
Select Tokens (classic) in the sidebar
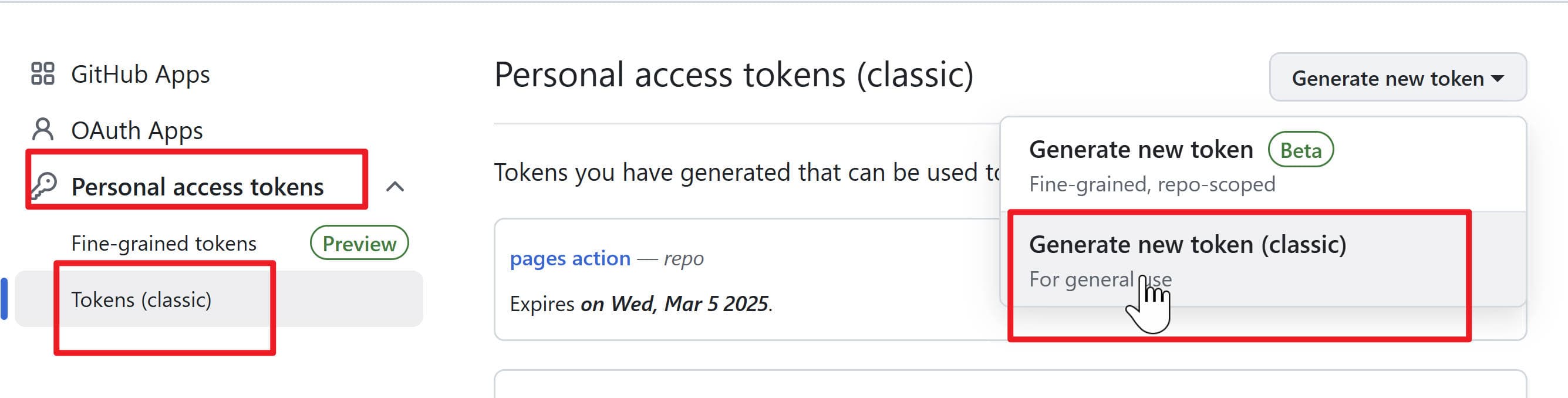coord(141,299)
